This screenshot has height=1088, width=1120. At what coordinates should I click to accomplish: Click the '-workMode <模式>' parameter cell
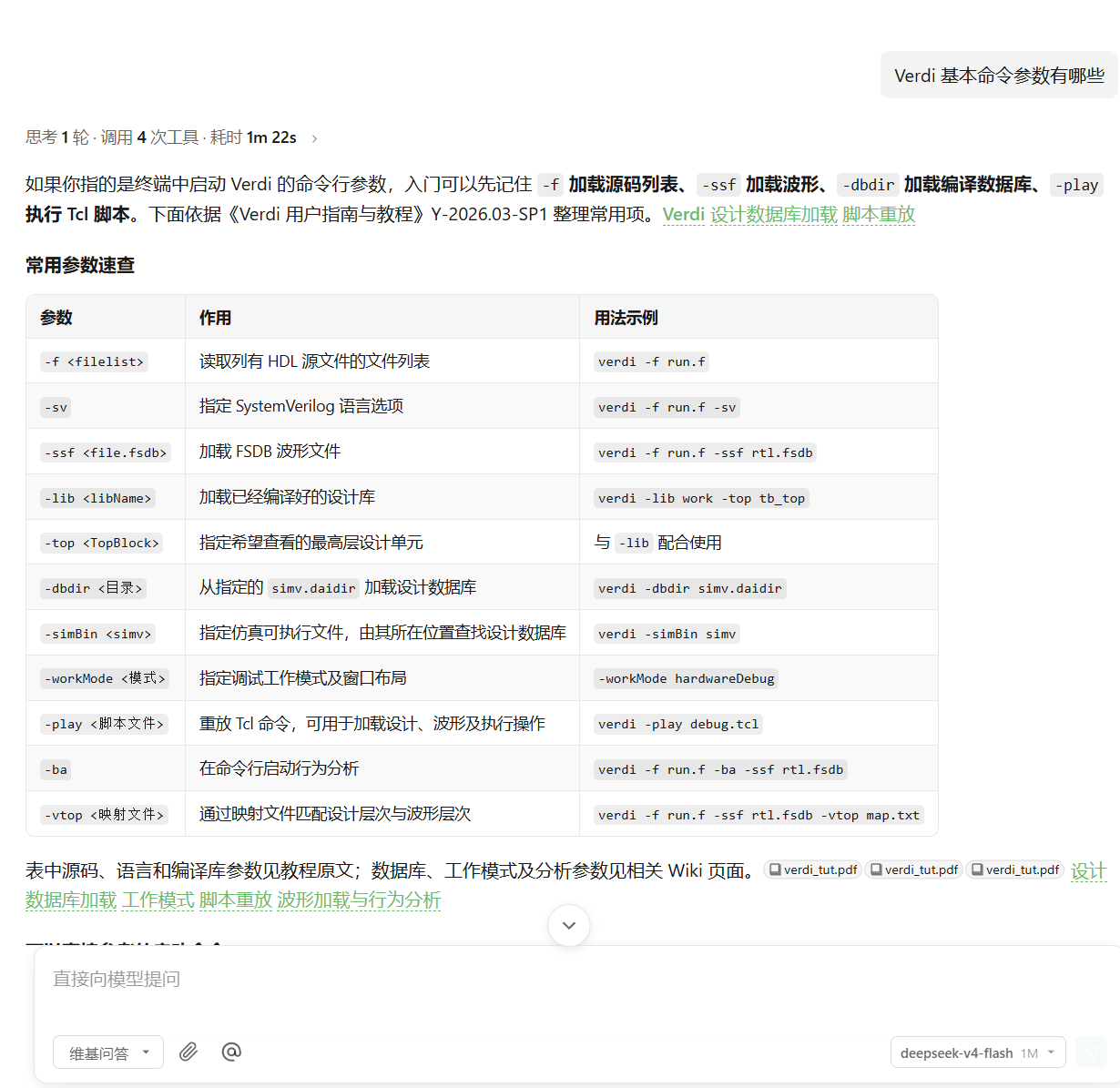pos(105,678)
